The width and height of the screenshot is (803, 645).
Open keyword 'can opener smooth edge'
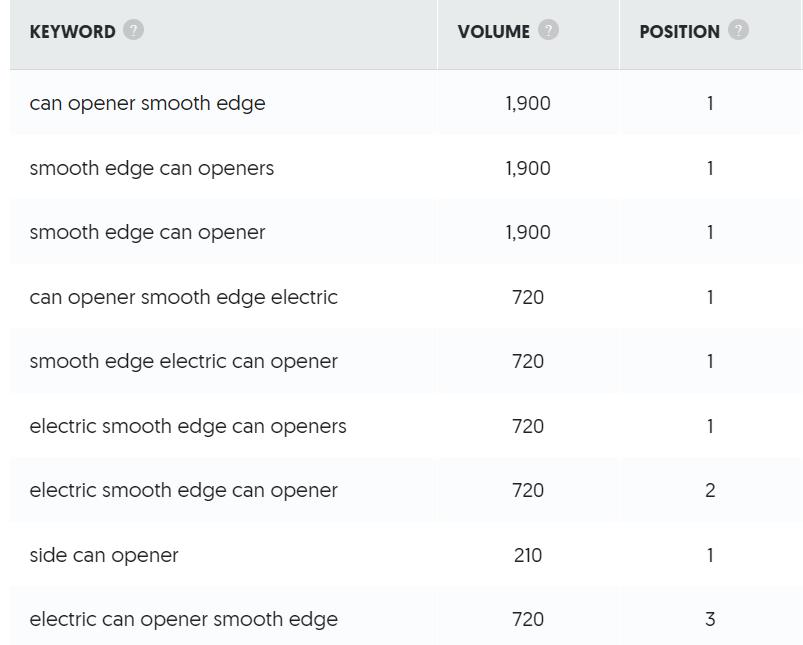point(148,104)
